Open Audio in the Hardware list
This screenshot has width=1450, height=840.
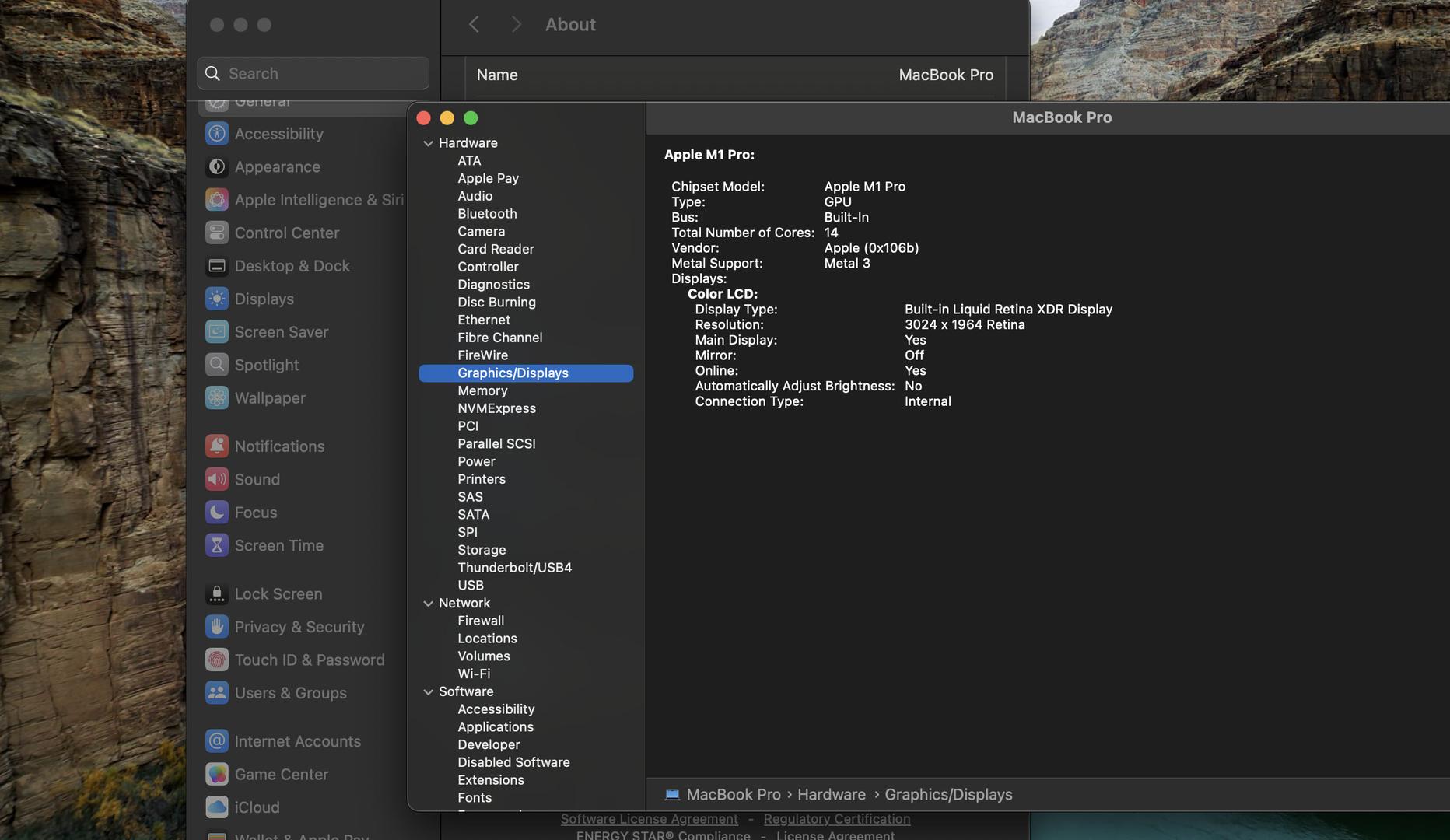(475, 196)
